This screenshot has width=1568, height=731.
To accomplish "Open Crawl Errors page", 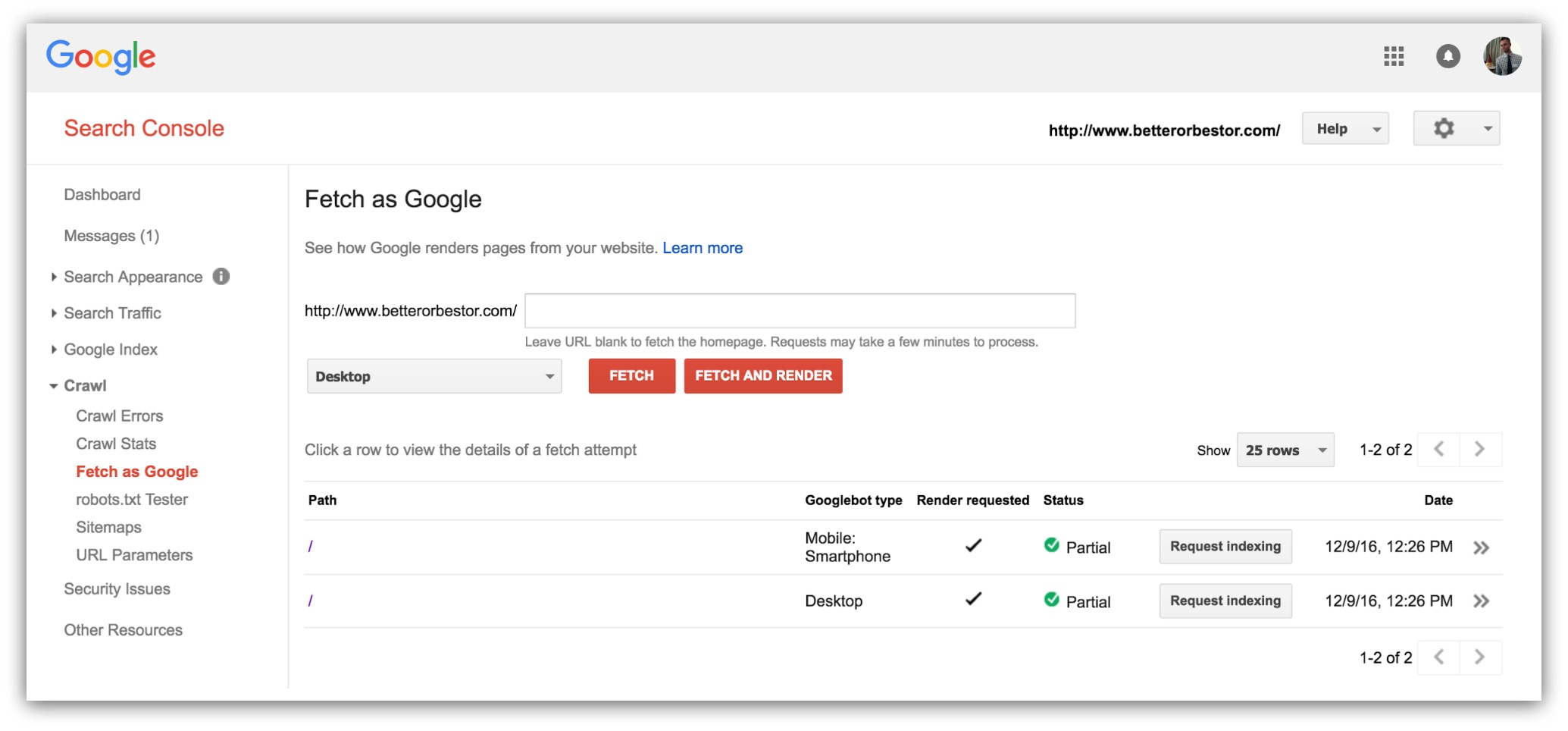I will click(x=120, y=416).
